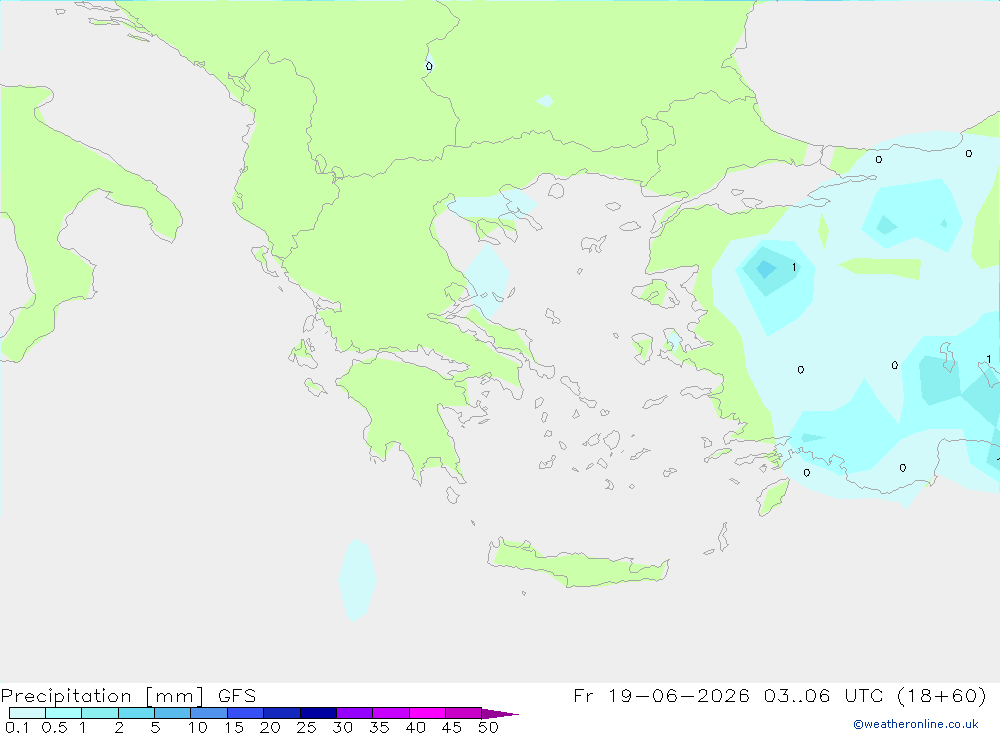Click the 25 mm dark navy swatch

tap(318, 713)
